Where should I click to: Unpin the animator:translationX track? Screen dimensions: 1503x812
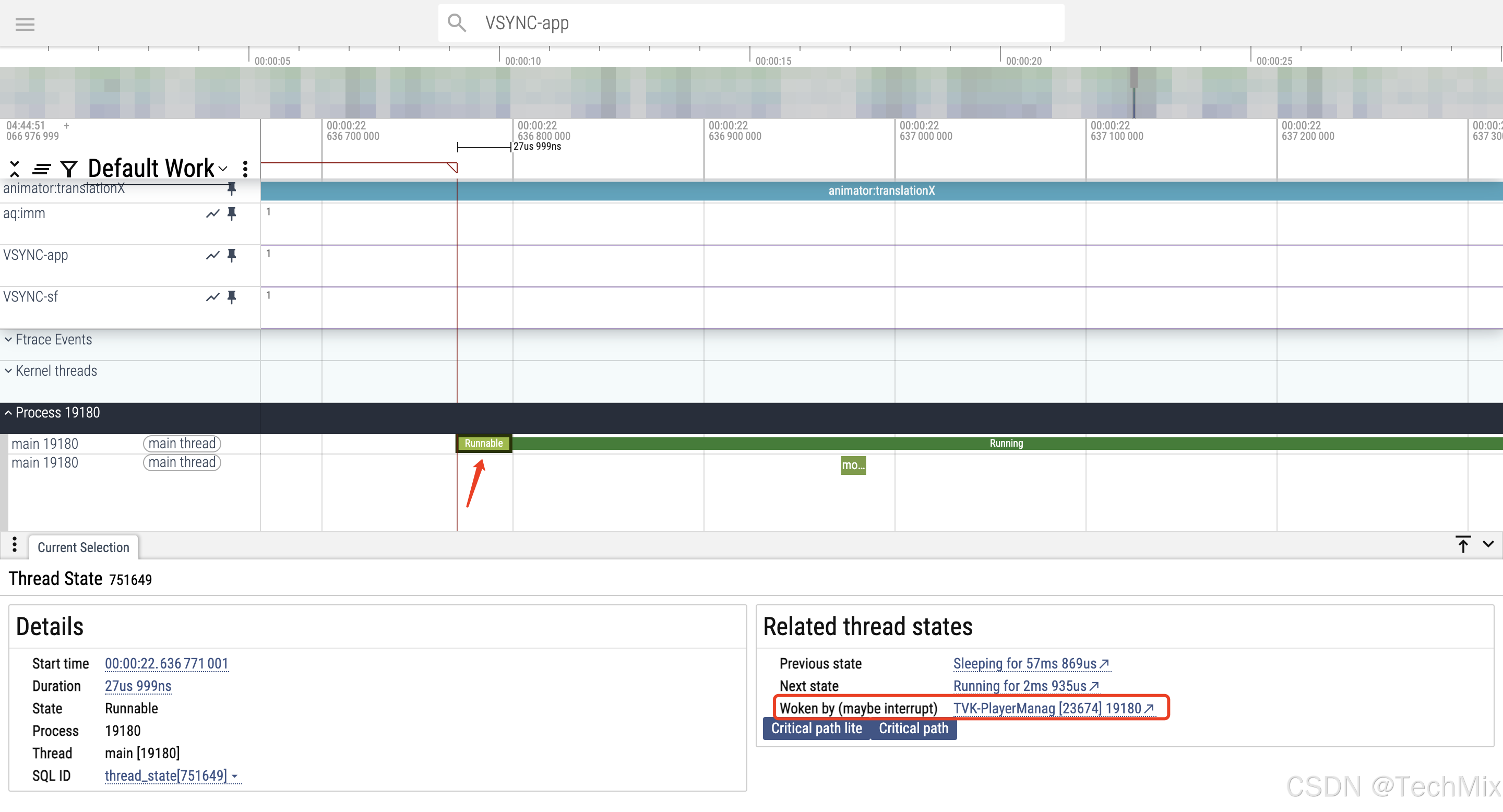232,188
